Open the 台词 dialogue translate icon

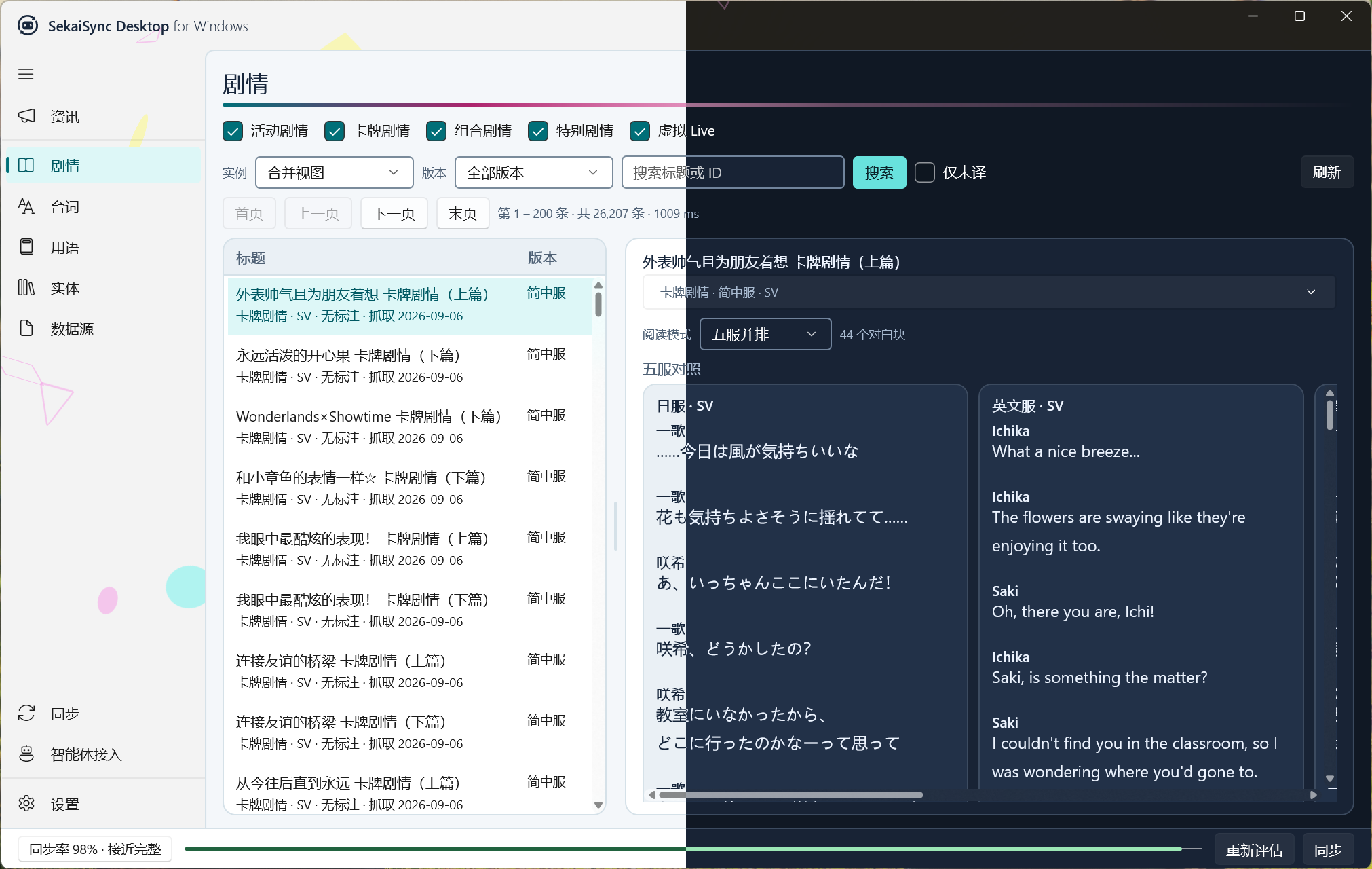[26, 206]
